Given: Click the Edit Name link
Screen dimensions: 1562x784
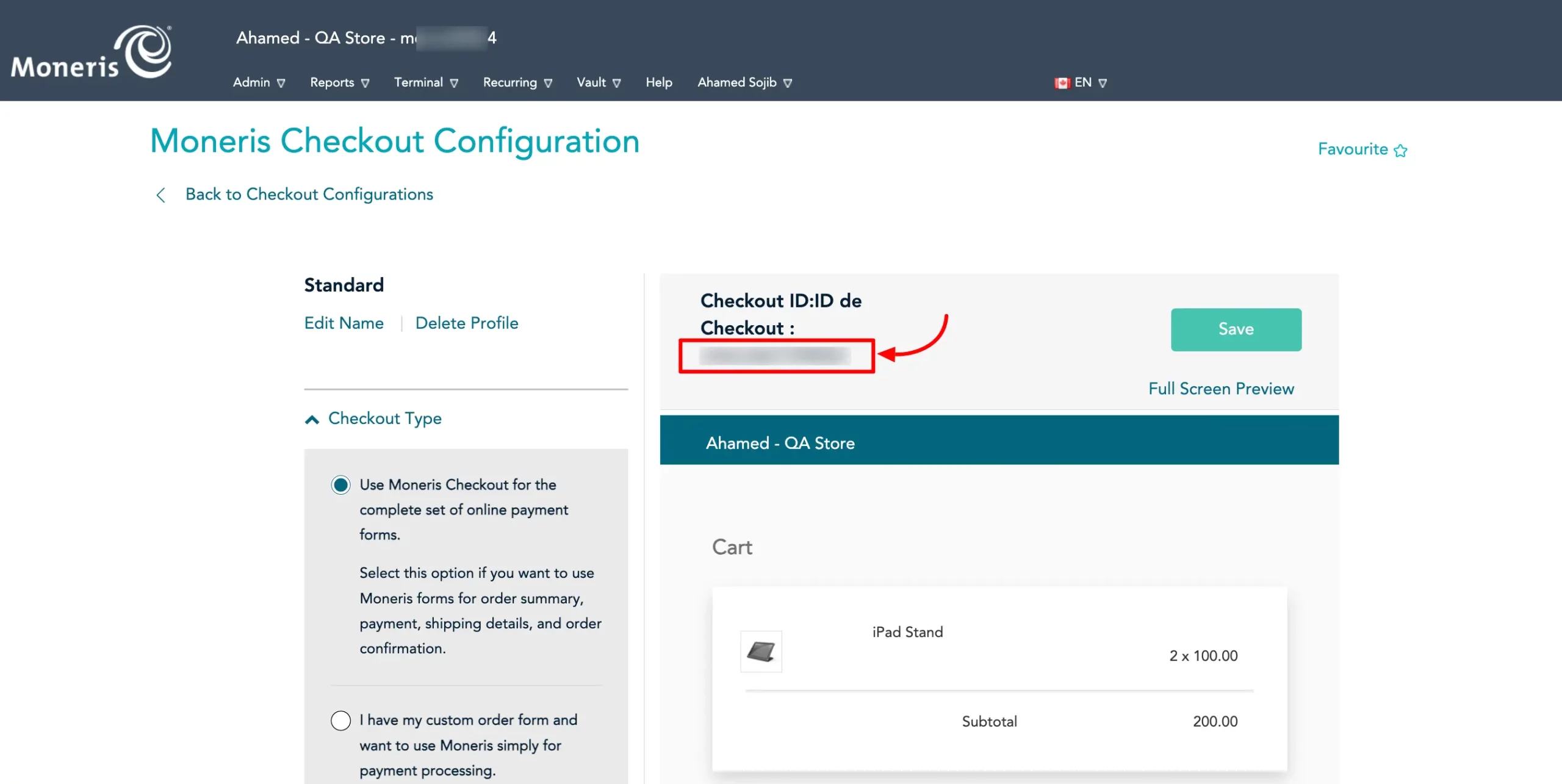Looking at the screenshot, I should coord(344,323).
